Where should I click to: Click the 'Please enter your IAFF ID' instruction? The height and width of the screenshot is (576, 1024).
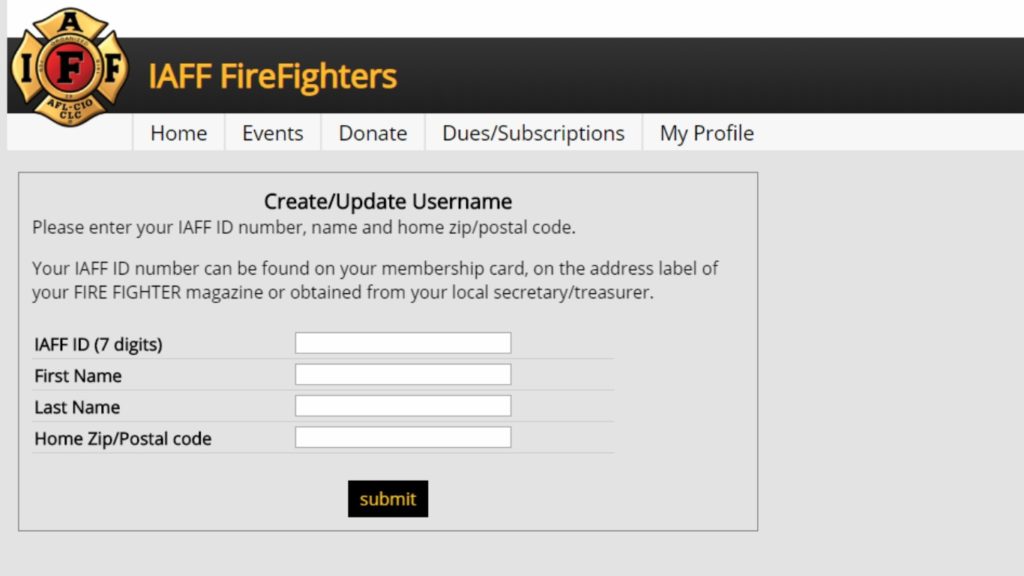(x=303, y=227)
